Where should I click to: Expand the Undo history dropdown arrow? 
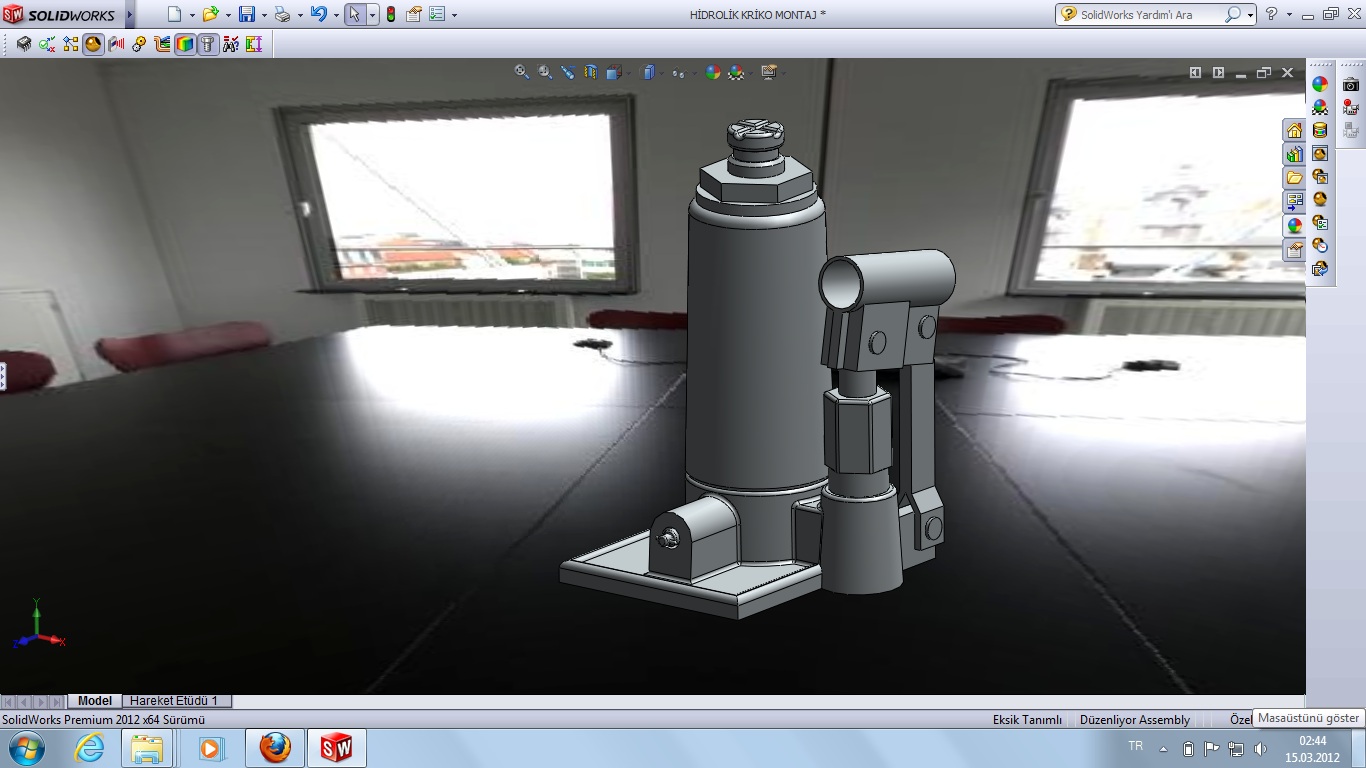(335, 15)
